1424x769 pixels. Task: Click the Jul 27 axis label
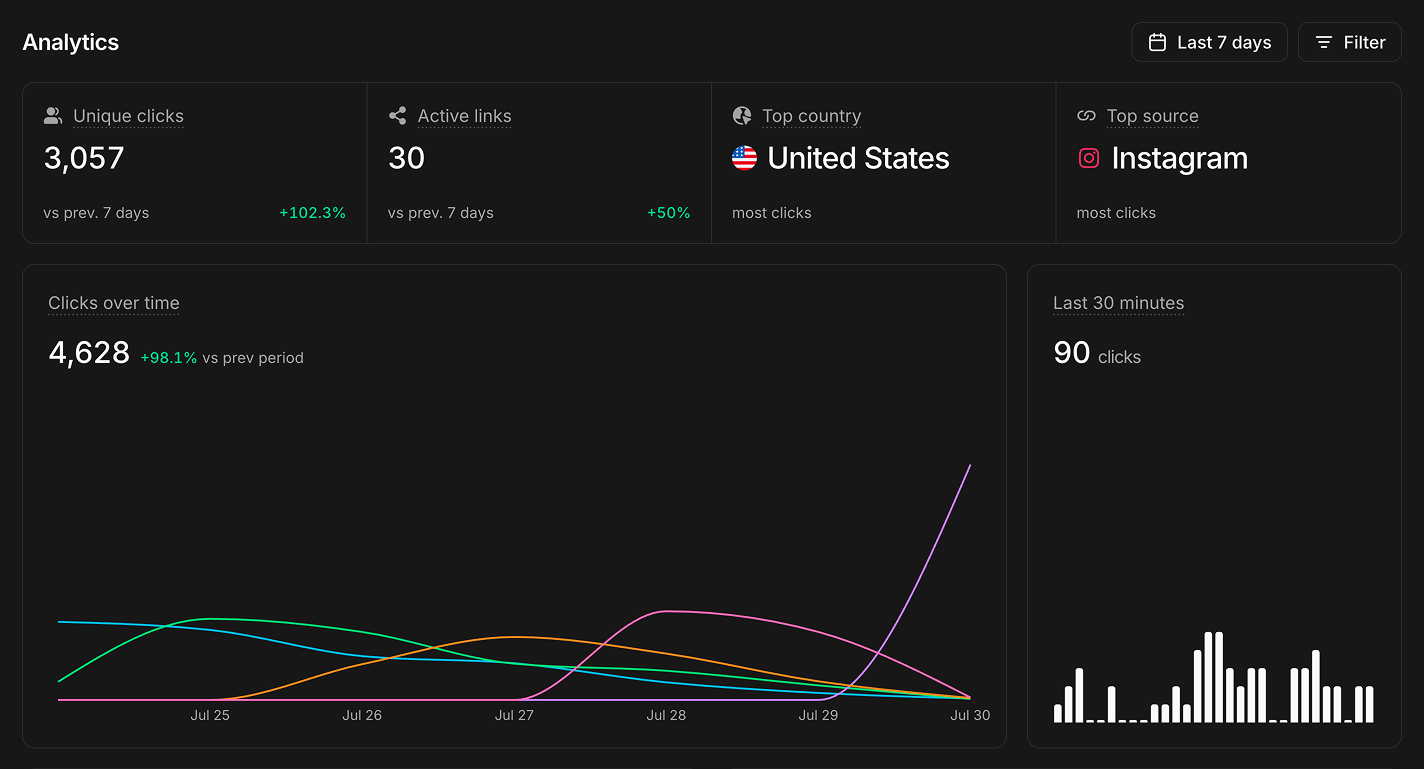tap(514, 715)
